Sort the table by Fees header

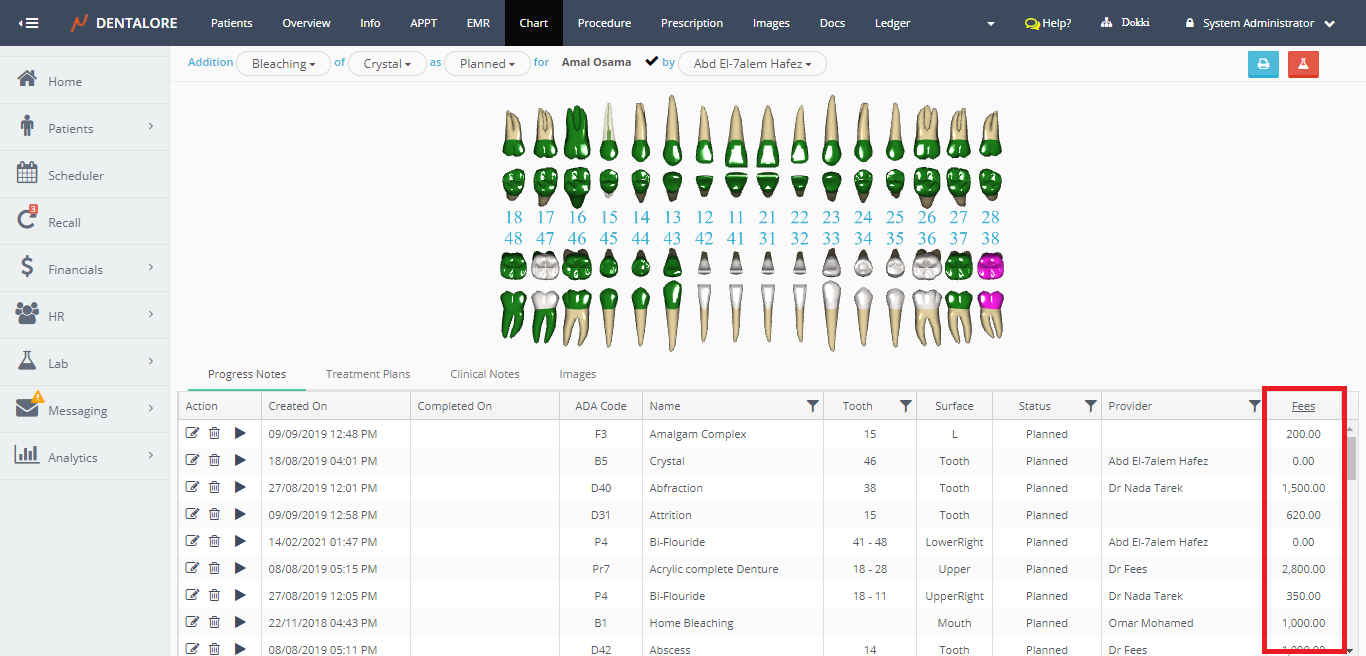[1303, 406]
